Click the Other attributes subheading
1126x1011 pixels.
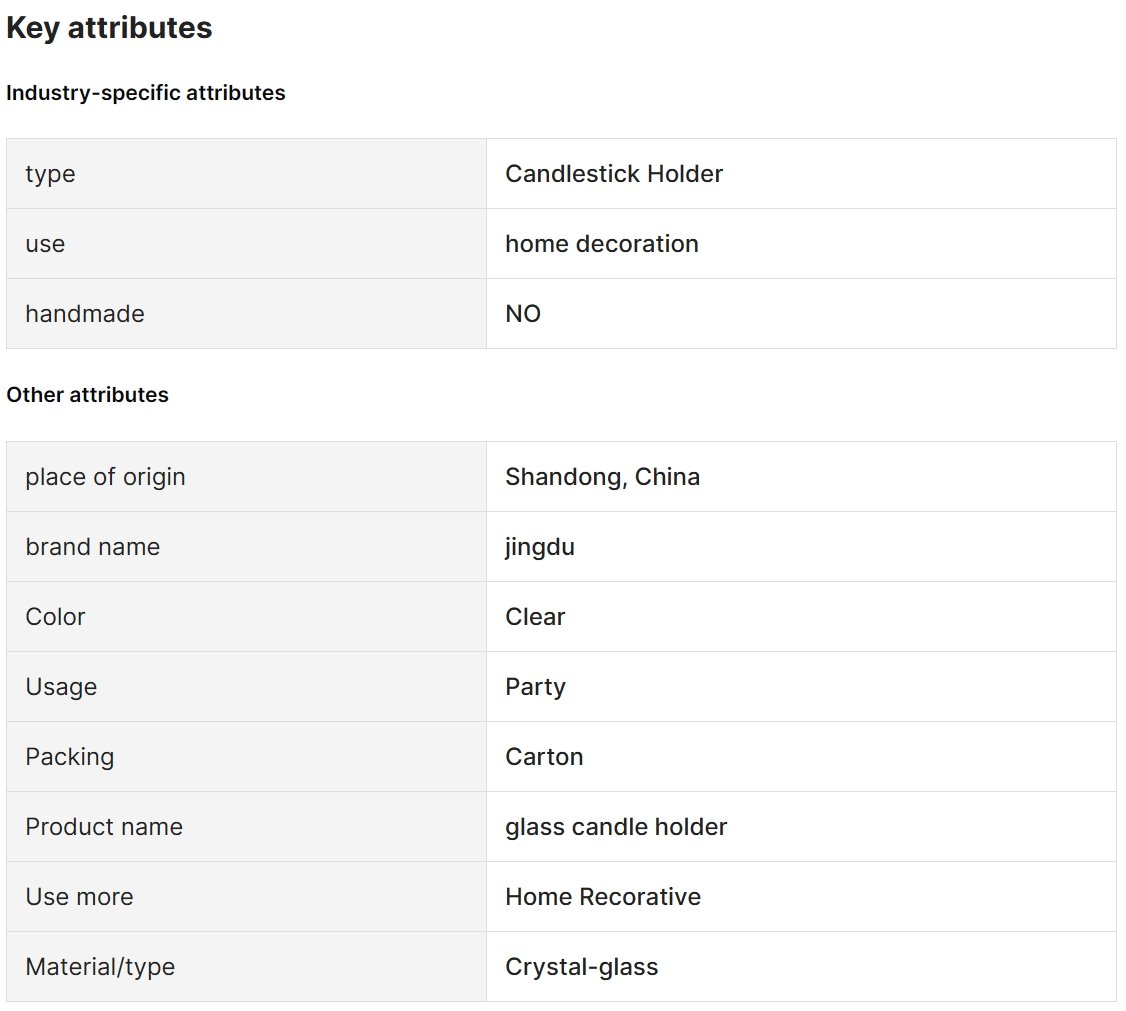88,394
